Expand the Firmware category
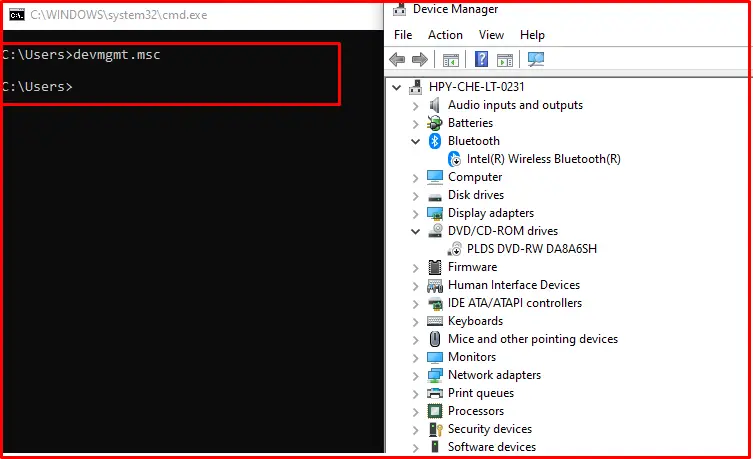 [x=415, y=268]
